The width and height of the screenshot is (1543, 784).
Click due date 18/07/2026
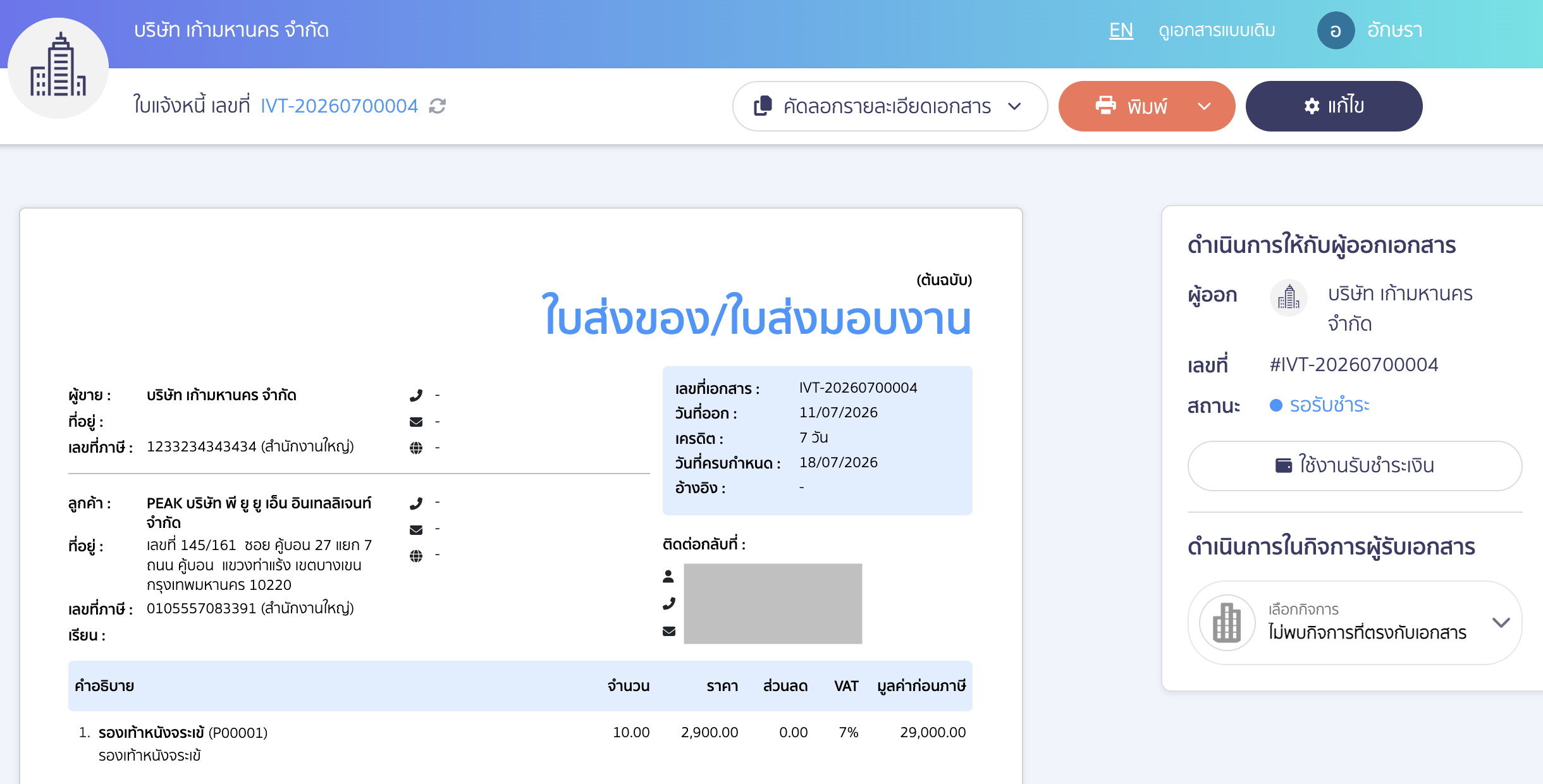click(839, 462)
